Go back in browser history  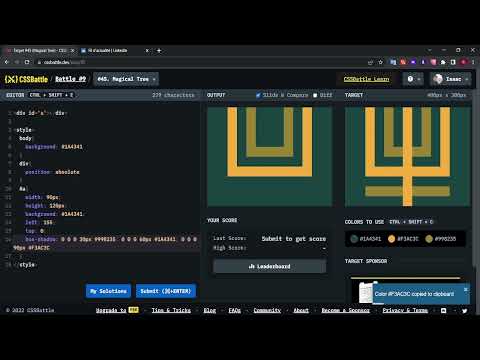(x=6, y=62)
